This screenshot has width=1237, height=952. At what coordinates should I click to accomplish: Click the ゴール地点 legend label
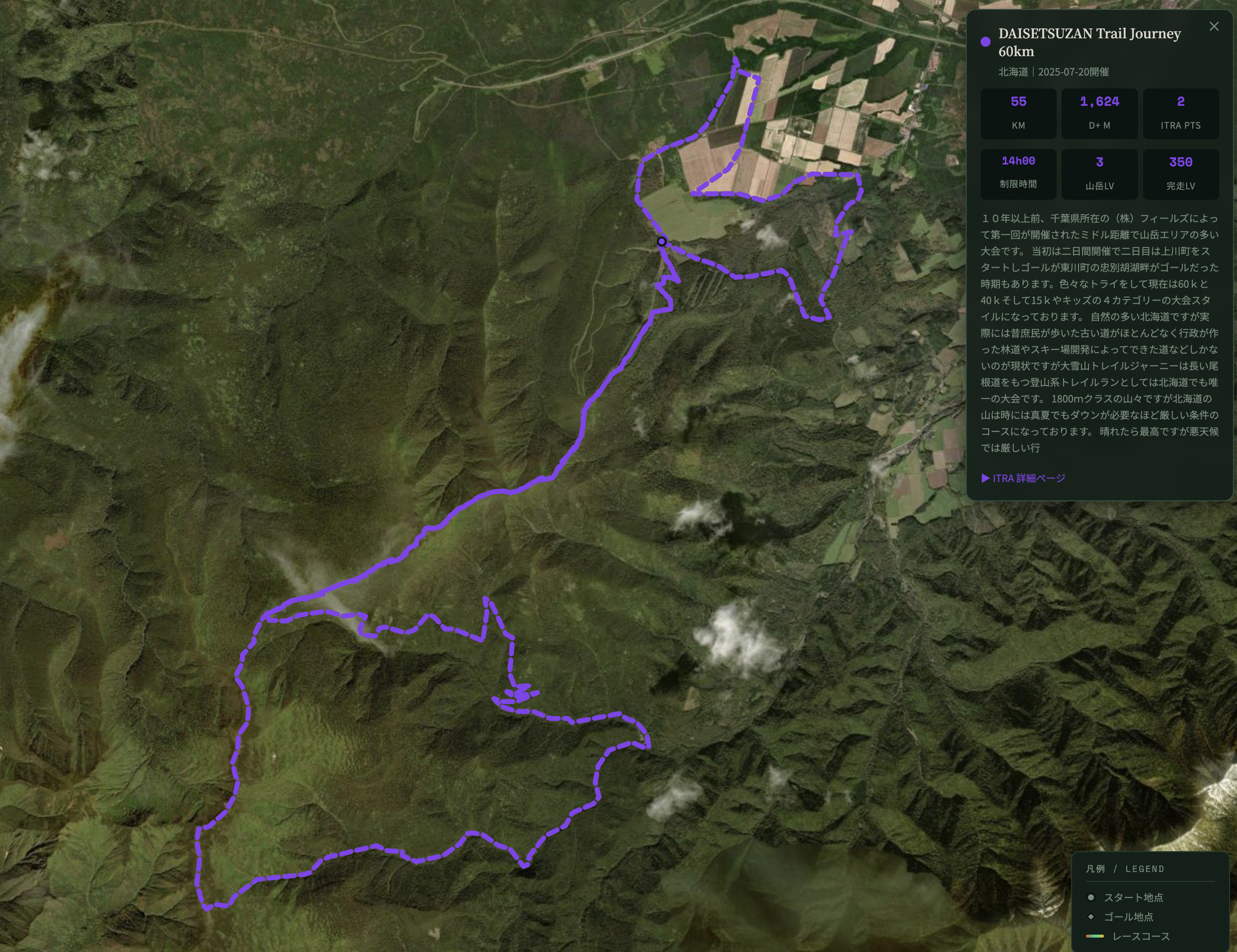coord(1128,916)
